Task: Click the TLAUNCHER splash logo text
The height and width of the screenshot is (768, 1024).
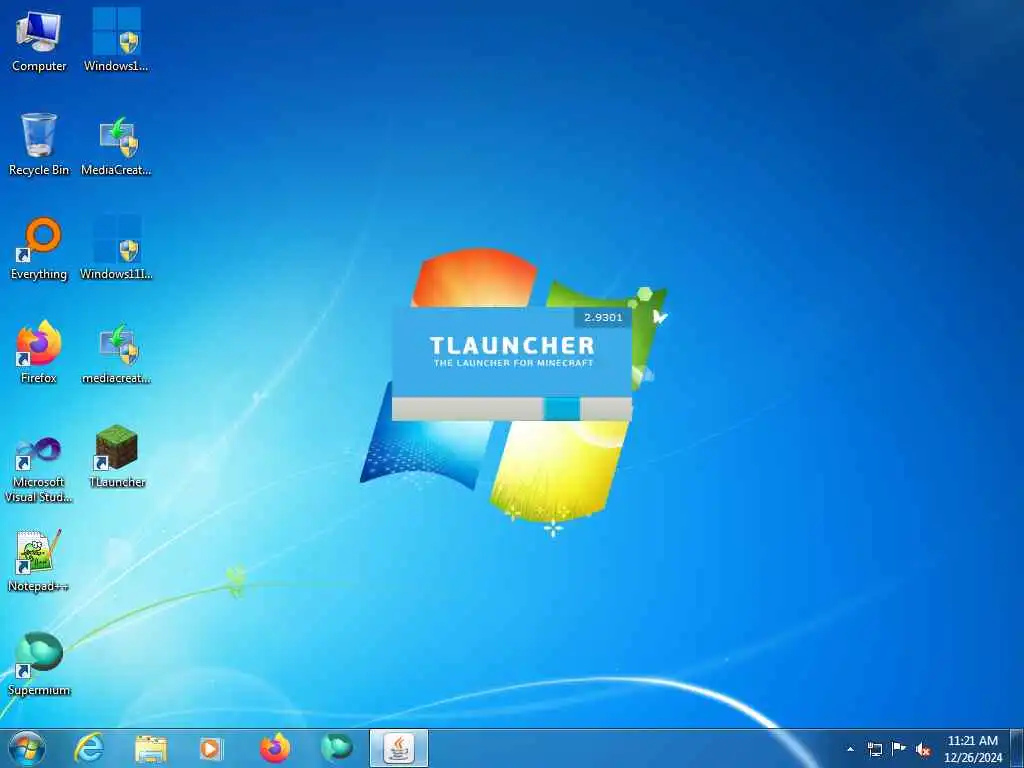Action: (x=512, y=345)
